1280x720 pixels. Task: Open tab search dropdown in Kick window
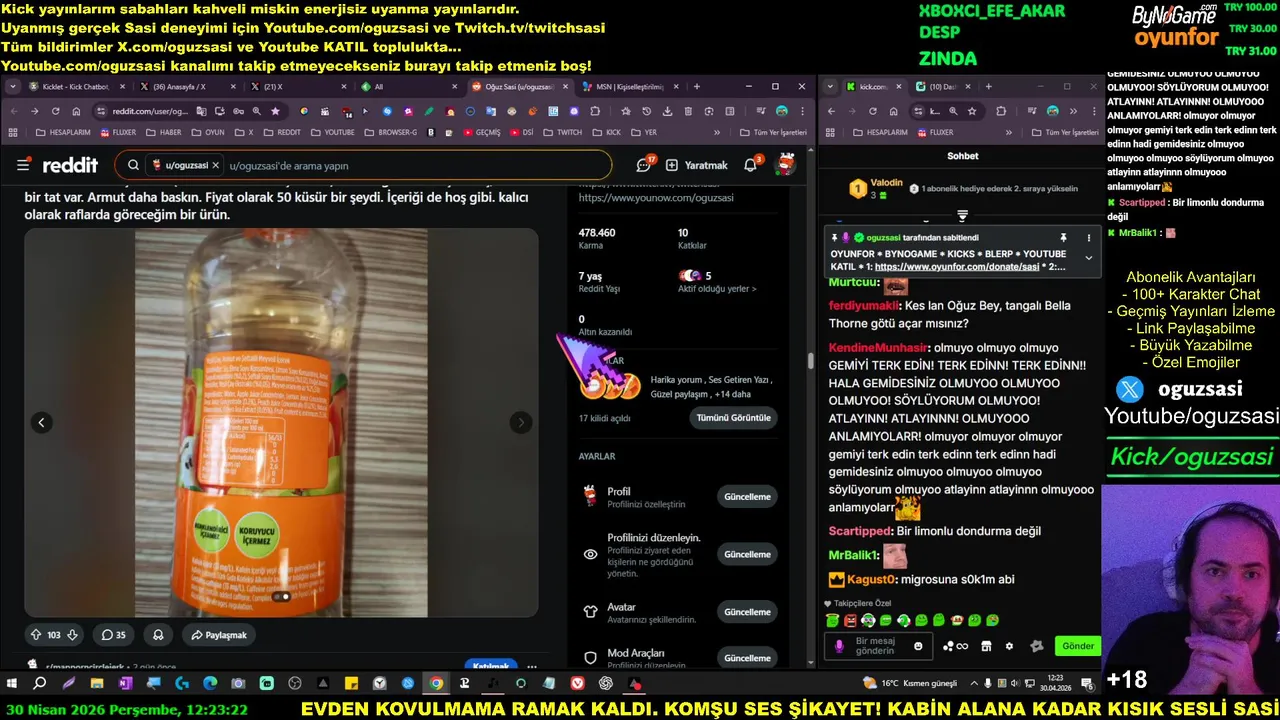point(830,87)
